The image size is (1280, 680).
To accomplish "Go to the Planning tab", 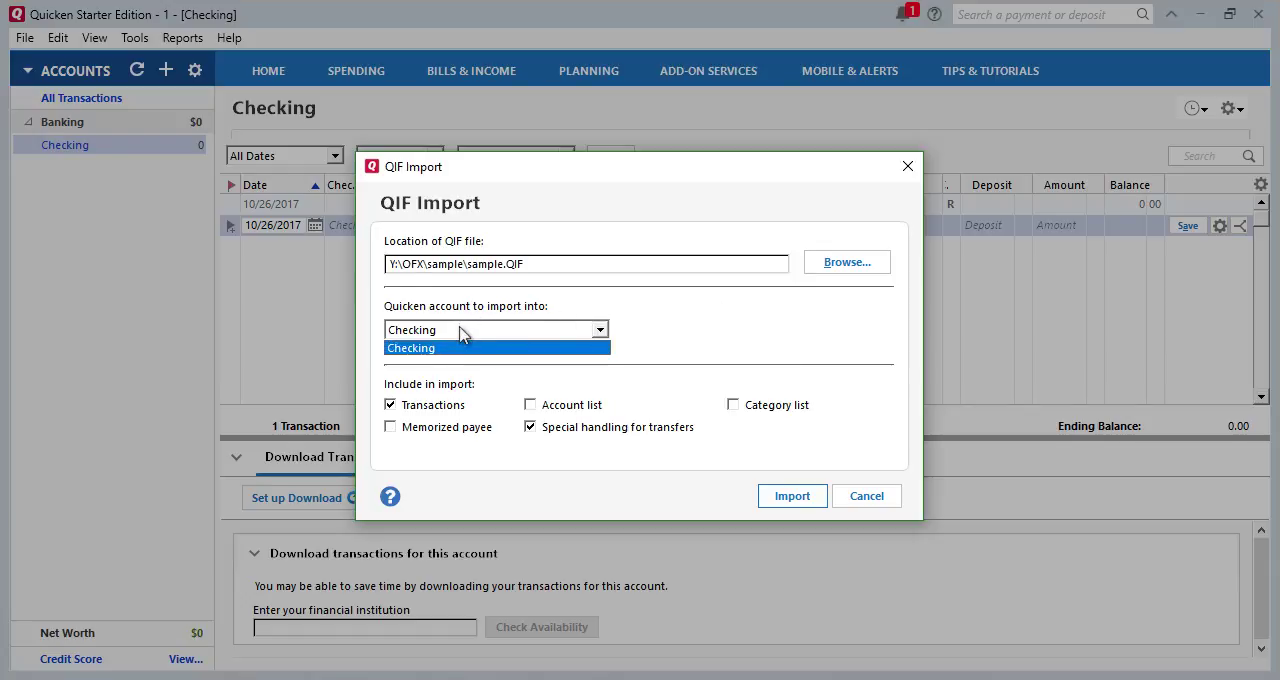I will click(588, 71).
